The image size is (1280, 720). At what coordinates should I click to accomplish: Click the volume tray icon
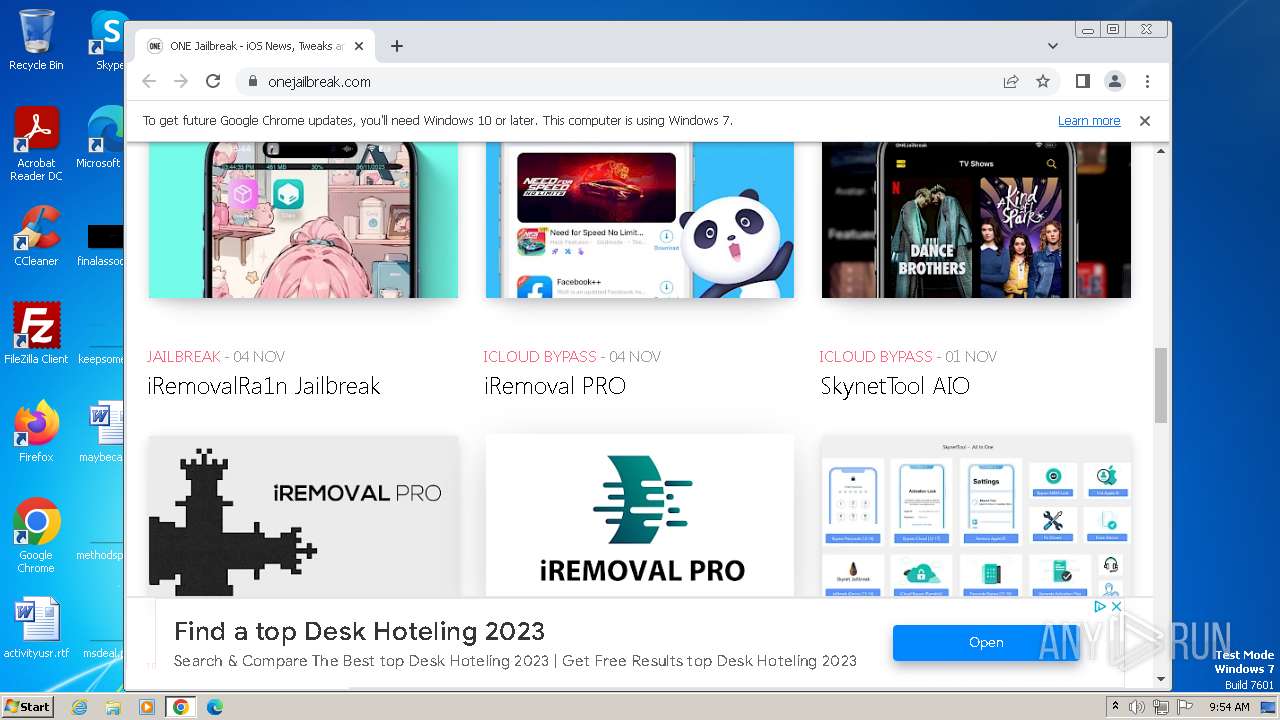pyautogui.click(x=1137, y=707)
